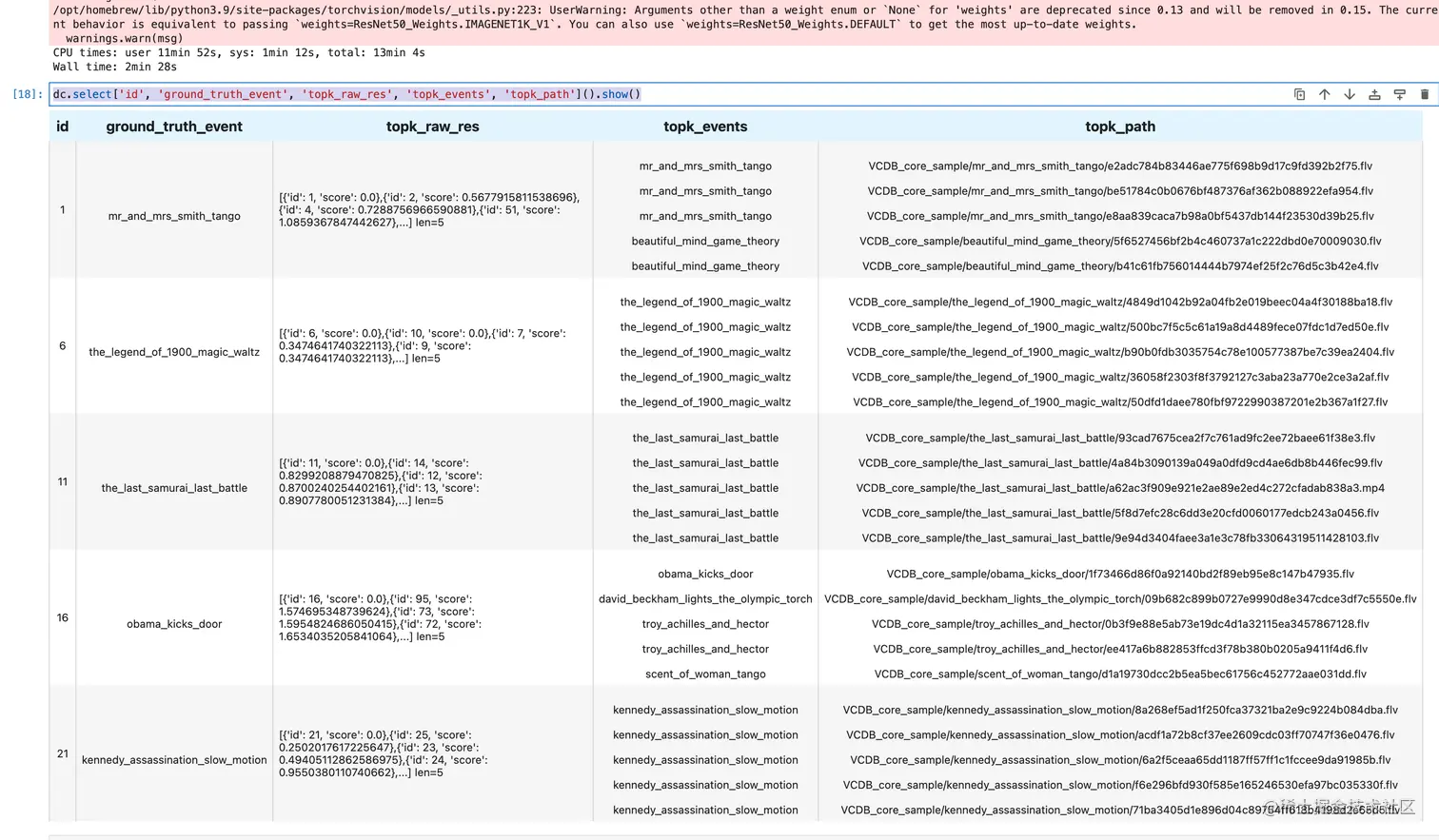
Task: Click ground truth 'the_legend_of_1900_magic_waltz' in row 6
Action: tap(174, 352)
